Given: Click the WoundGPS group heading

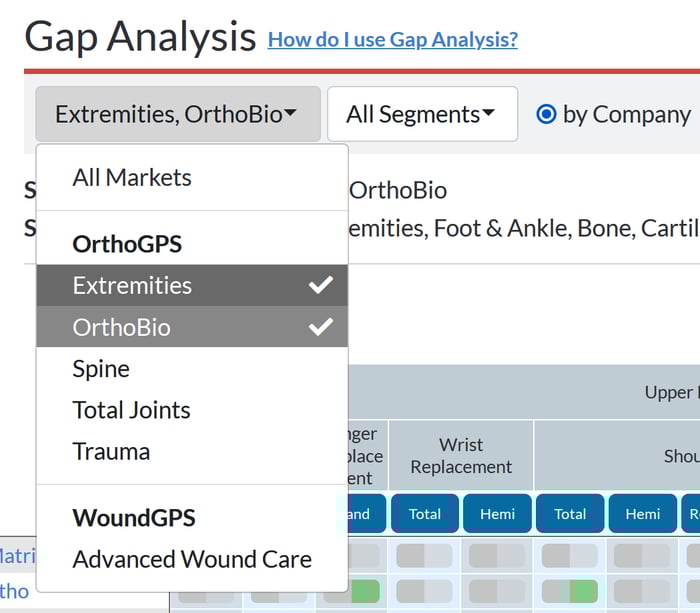Looking at the screenshot, I should pos(133,517).
